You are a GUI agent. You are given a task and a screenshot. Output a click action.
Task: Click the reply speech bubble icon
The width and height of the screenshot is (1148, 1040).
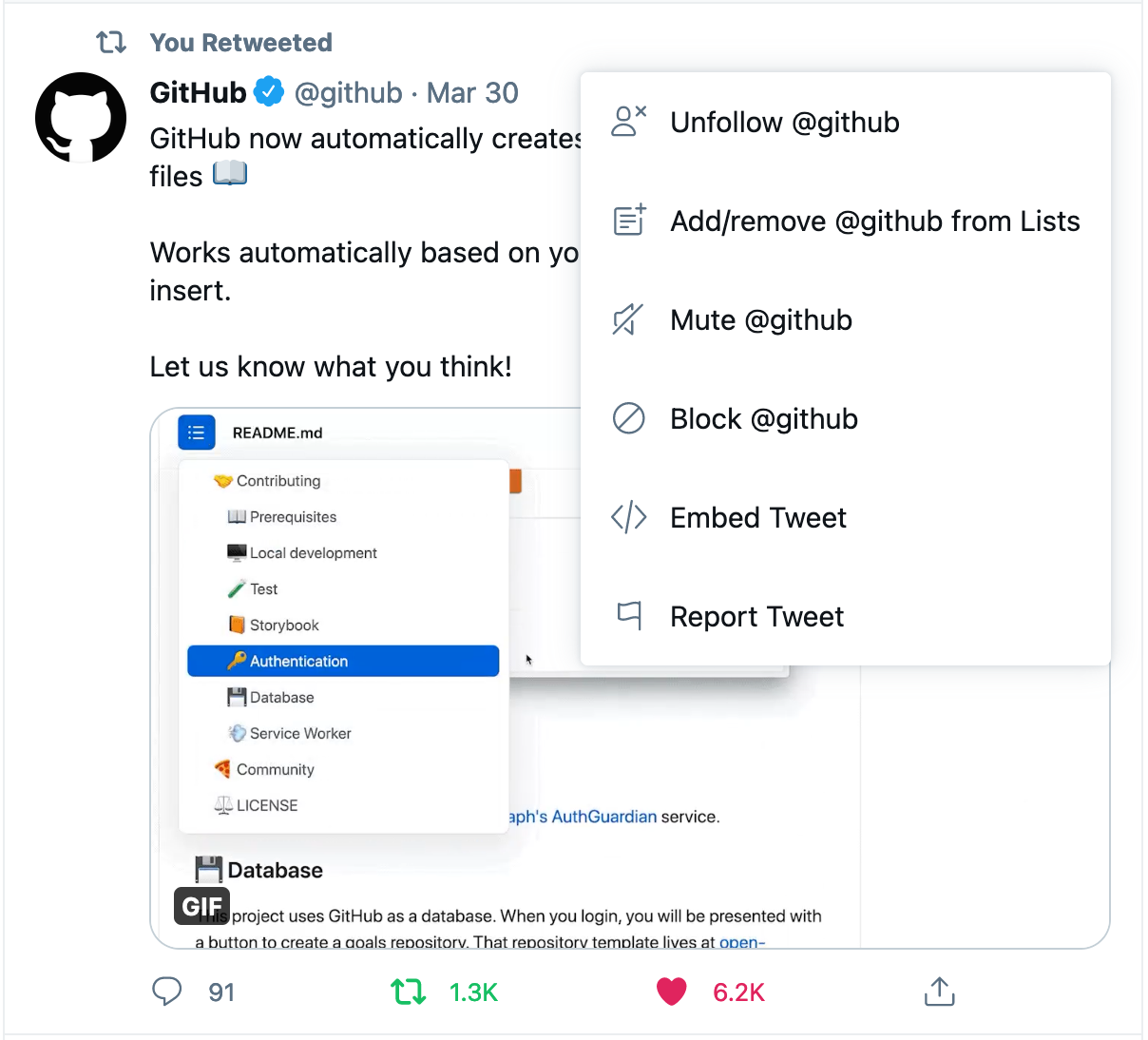pyautogui.click(x=167, y=992)
